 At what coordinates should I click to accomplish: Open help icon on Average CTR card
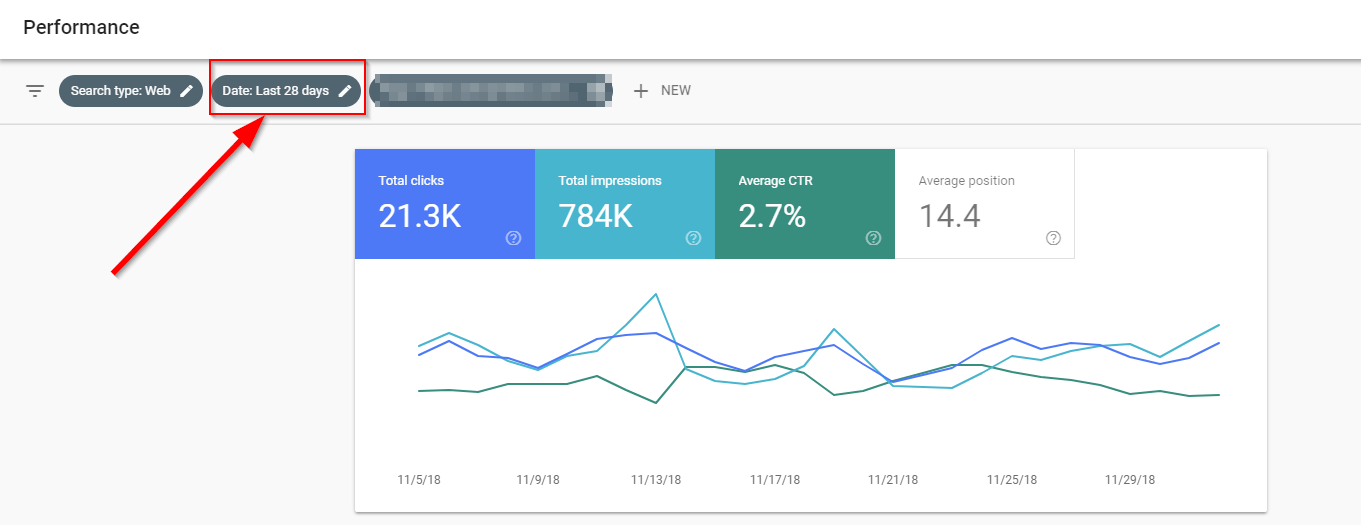[x=873, y=238]
